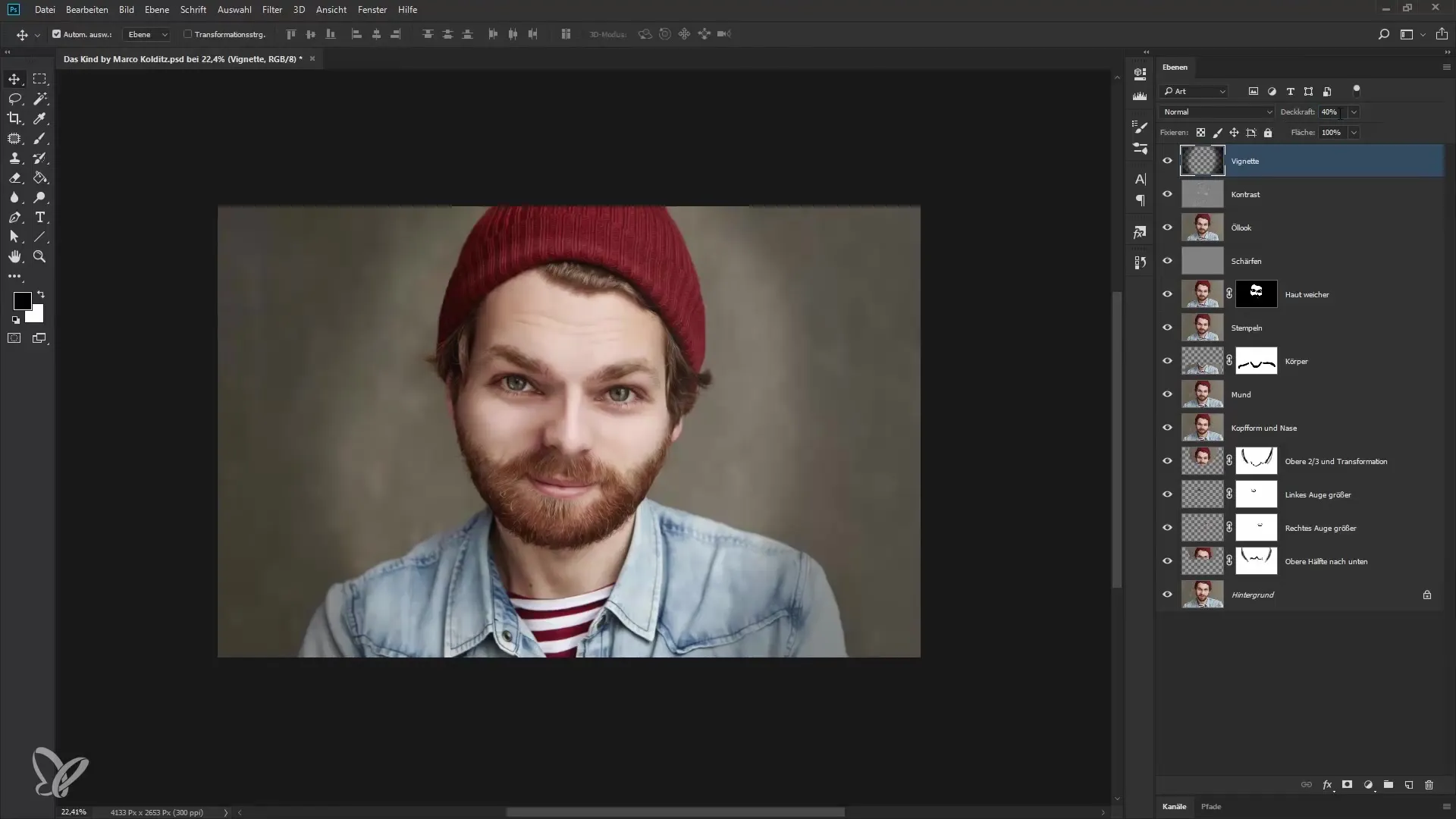Image resolution: width=1456 pixels, height=819 pixels.
Task: Open the Normal blend mode dropdown
Action: (x=1217, y=112)
